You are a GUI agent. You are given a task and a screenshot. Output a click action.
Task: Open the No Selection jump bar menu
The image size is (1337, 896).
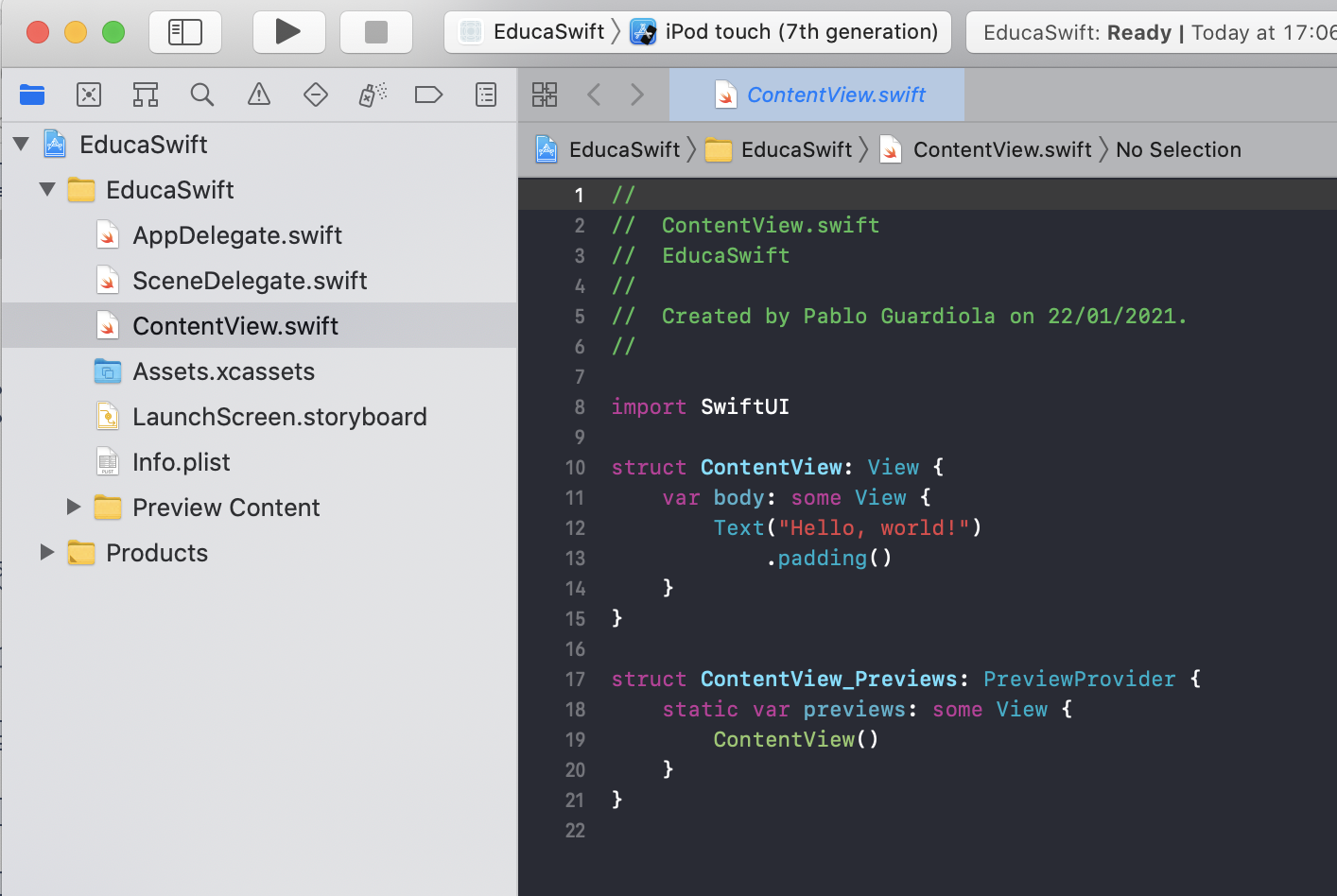(1178, 149)
